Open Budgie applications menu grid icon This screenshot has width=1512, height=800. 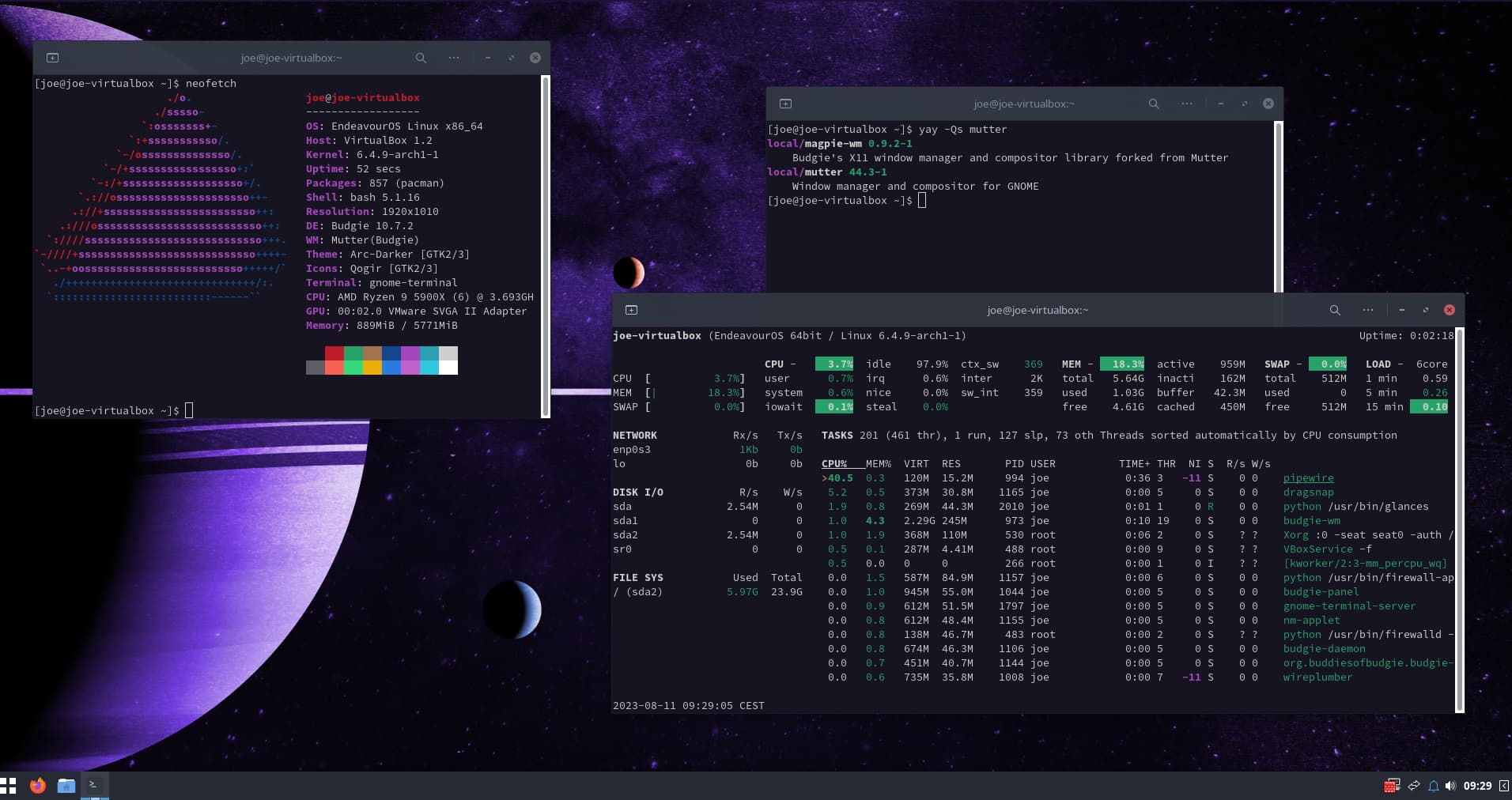click(x=9, y=786)
